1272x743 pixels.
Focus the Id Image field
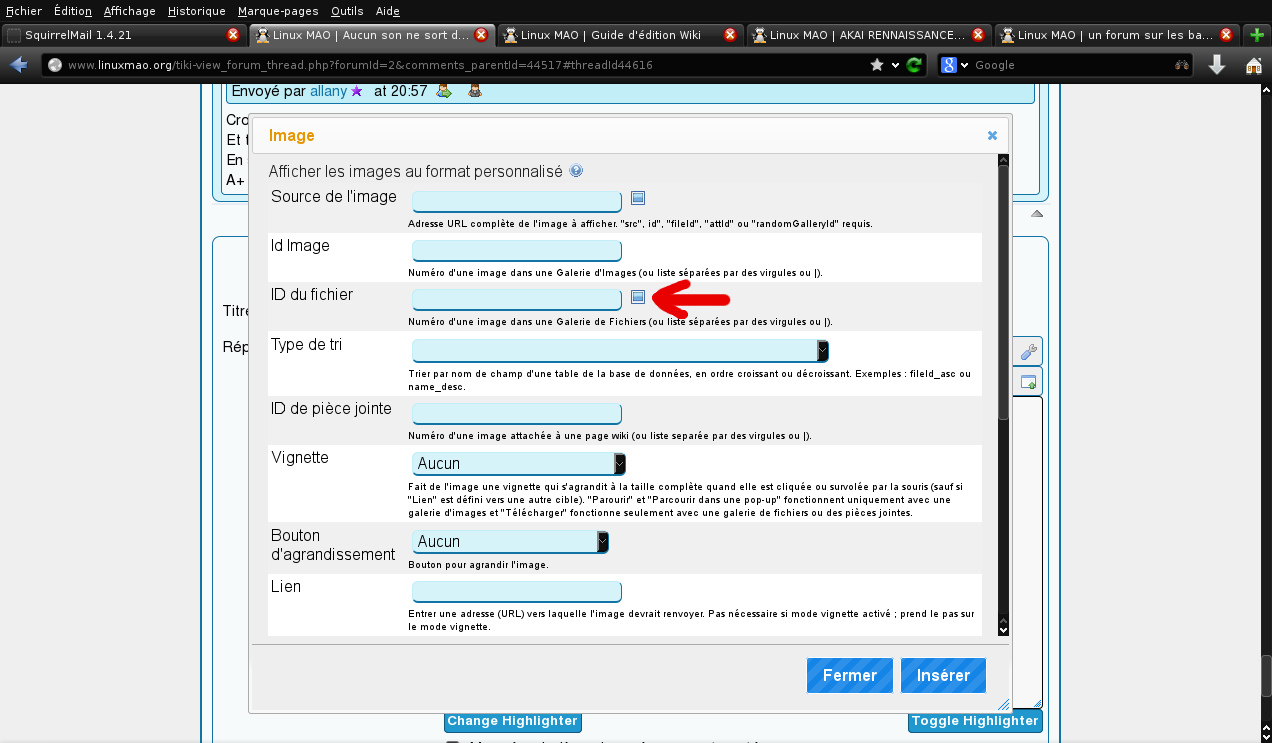(x=517, y=250)
